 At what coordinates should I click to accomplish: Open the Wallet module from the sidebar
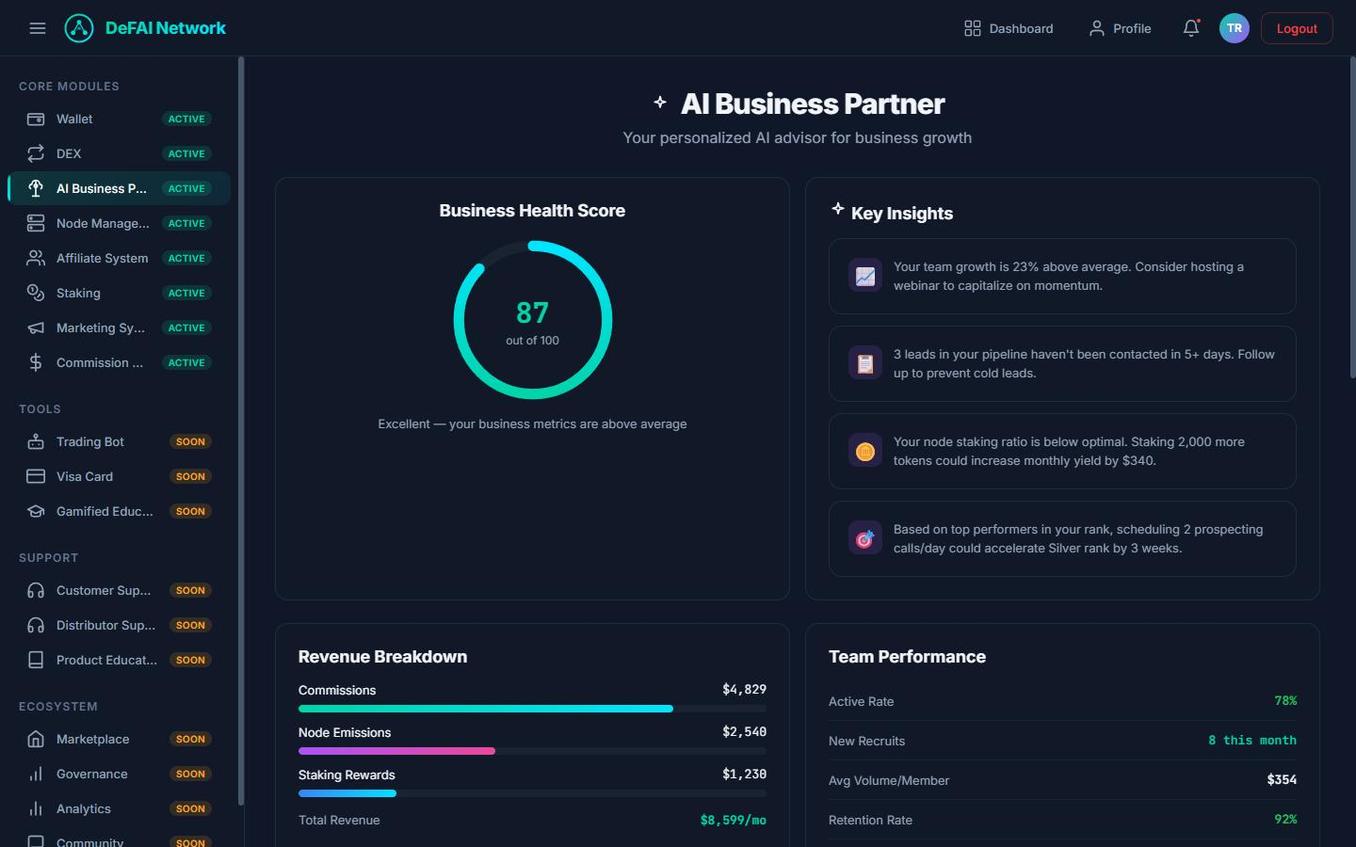[x=35, y=119]
